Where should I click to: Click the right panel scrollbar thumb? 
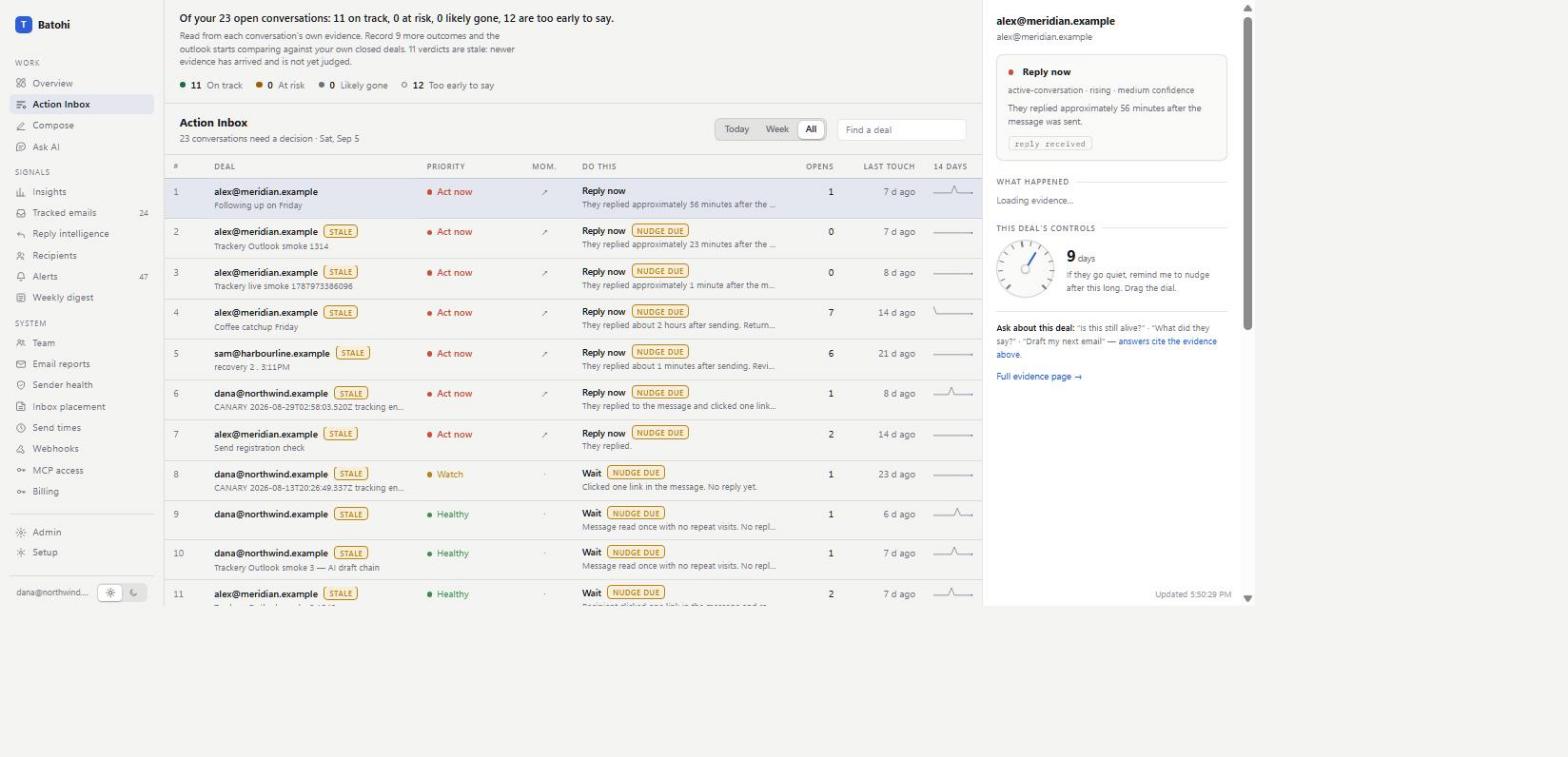pyautogui.click(x=1247, y=172)
